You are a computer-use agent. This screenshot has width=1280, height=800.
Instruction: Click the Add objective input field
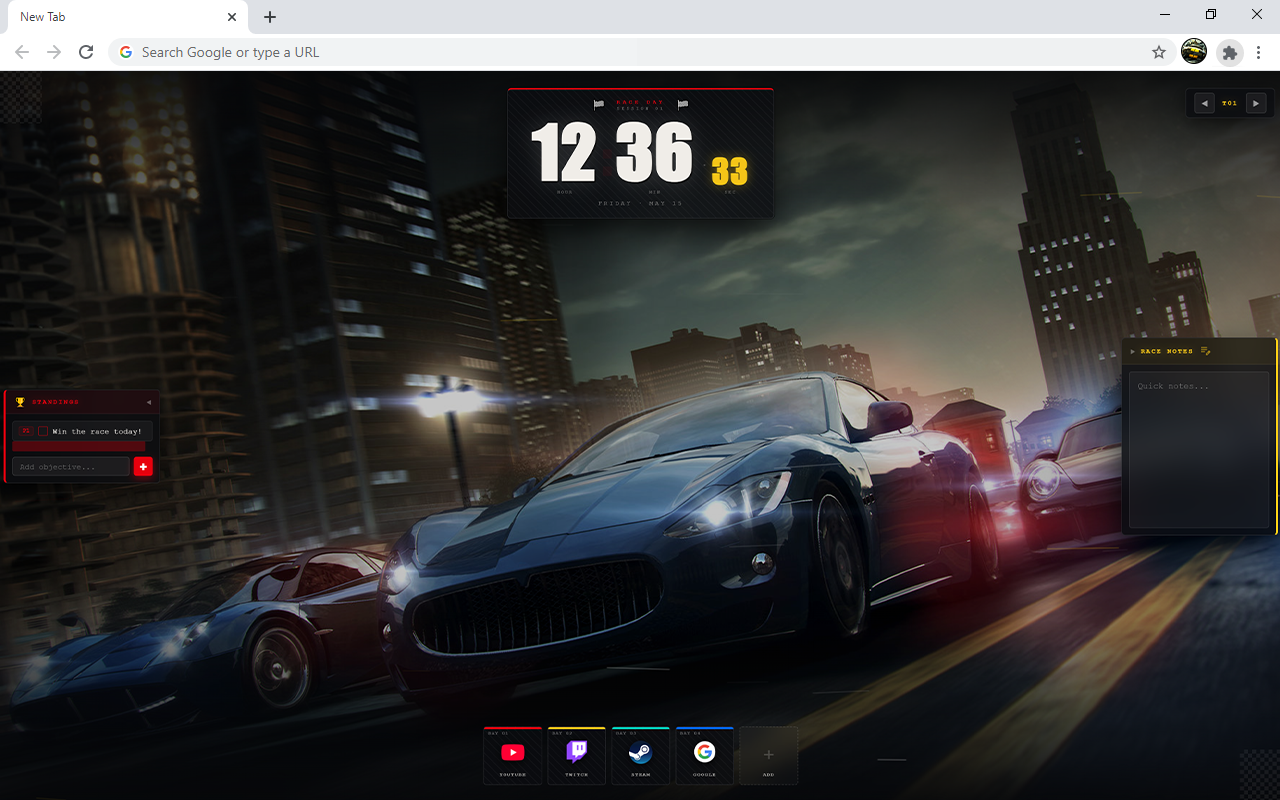coord(71,467)
